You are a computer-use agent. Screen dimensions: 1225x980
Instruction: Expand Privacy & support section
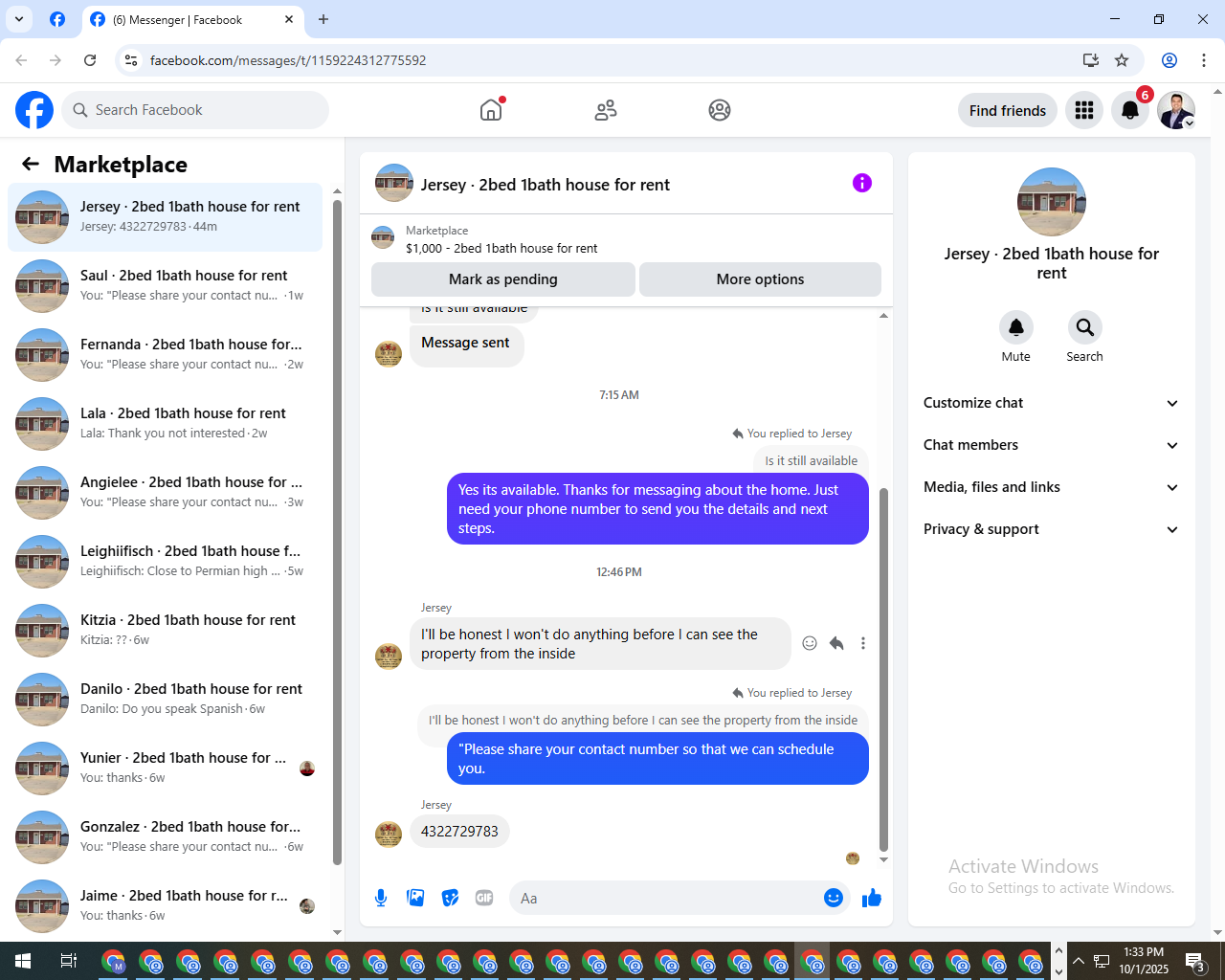coord(1051,529)
